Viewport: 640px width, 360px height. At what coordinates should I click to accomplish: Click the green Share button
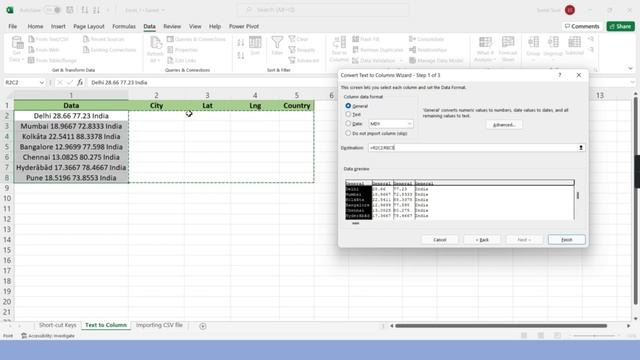(620, 26)
